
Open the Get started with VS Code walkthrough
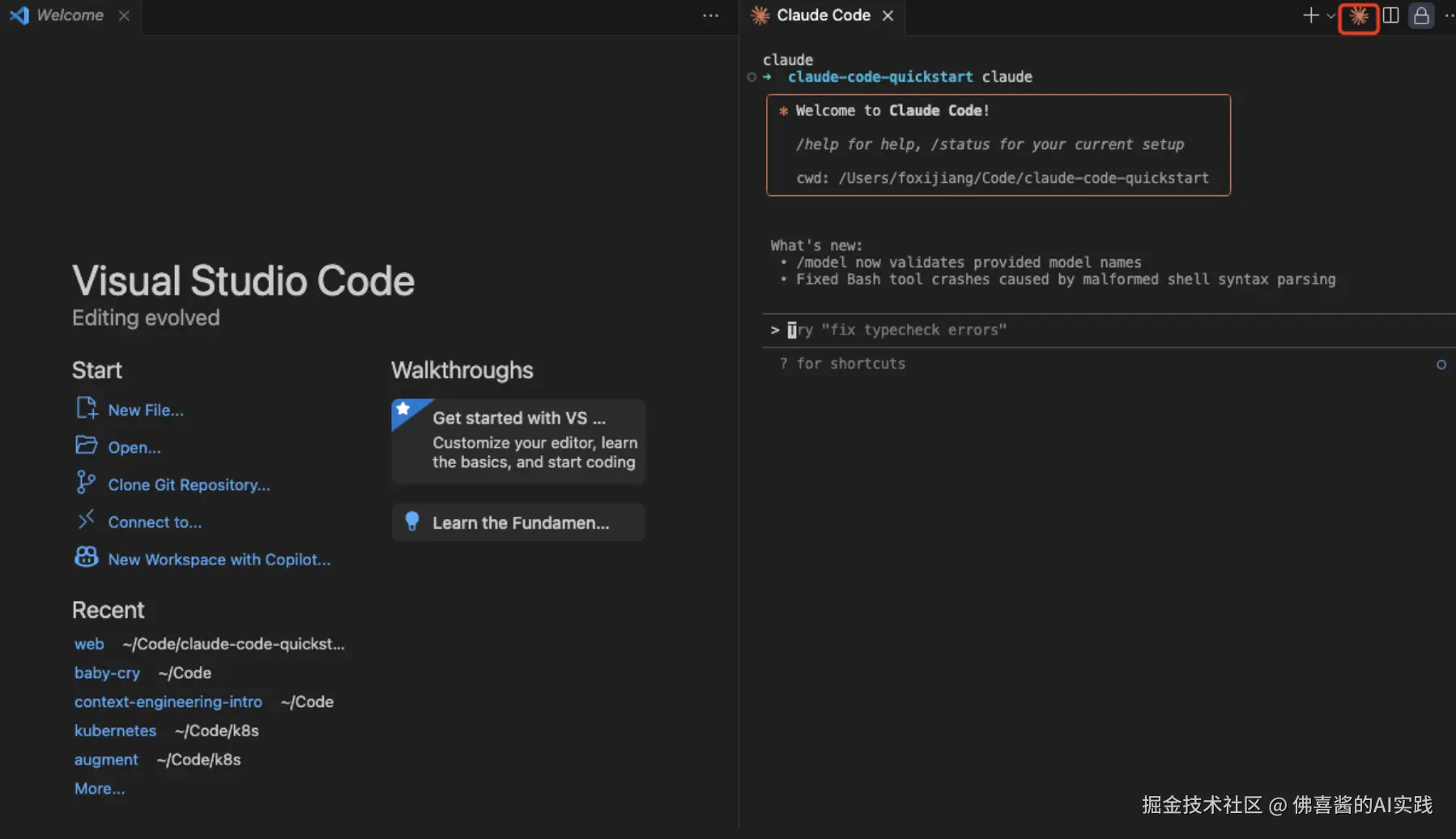pos(518,441)
